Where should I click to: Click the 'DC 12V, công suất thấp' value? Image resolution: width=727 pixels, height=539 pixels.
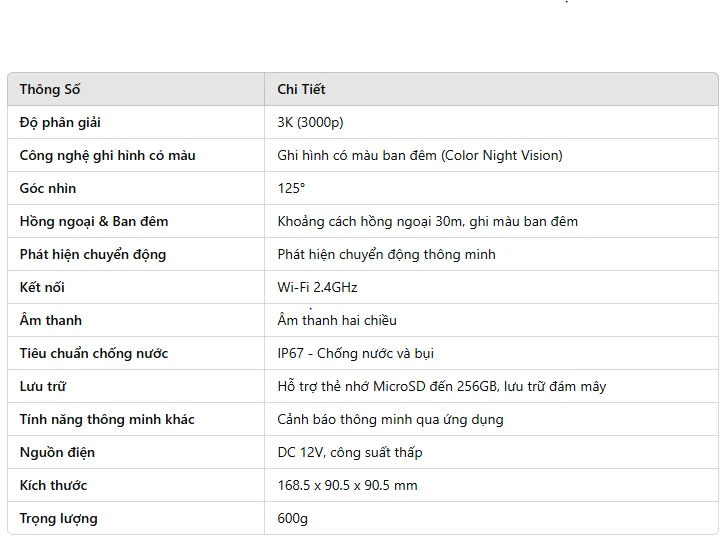tap(350, 452)
